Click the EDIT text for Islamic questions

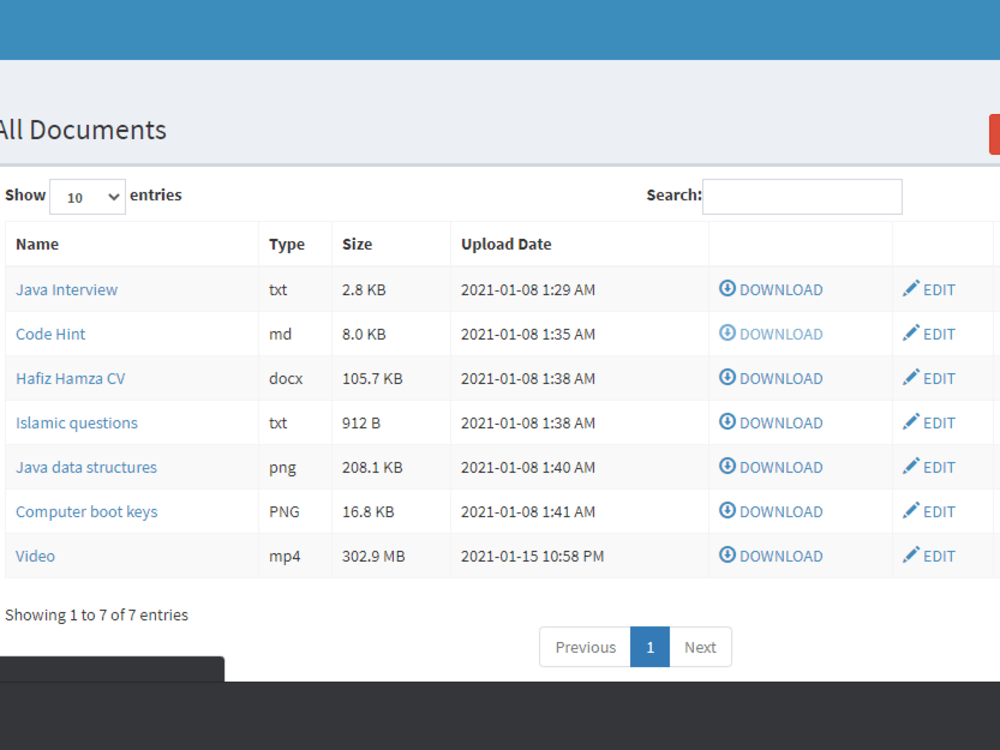939,423
